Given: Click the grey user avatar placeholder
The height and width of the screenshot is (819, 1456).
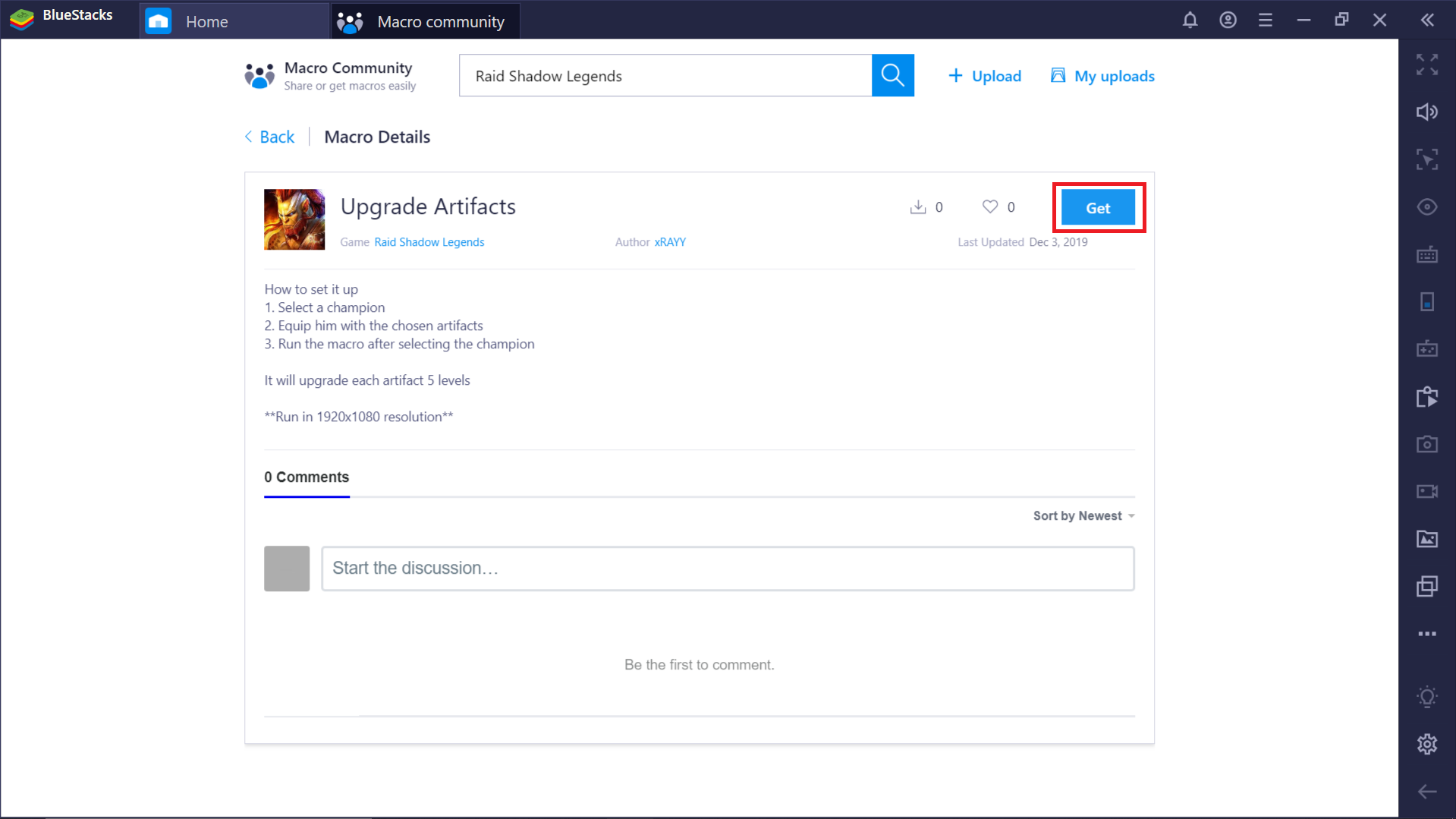Looking at the screenshot, I should [x=287, y=569].
